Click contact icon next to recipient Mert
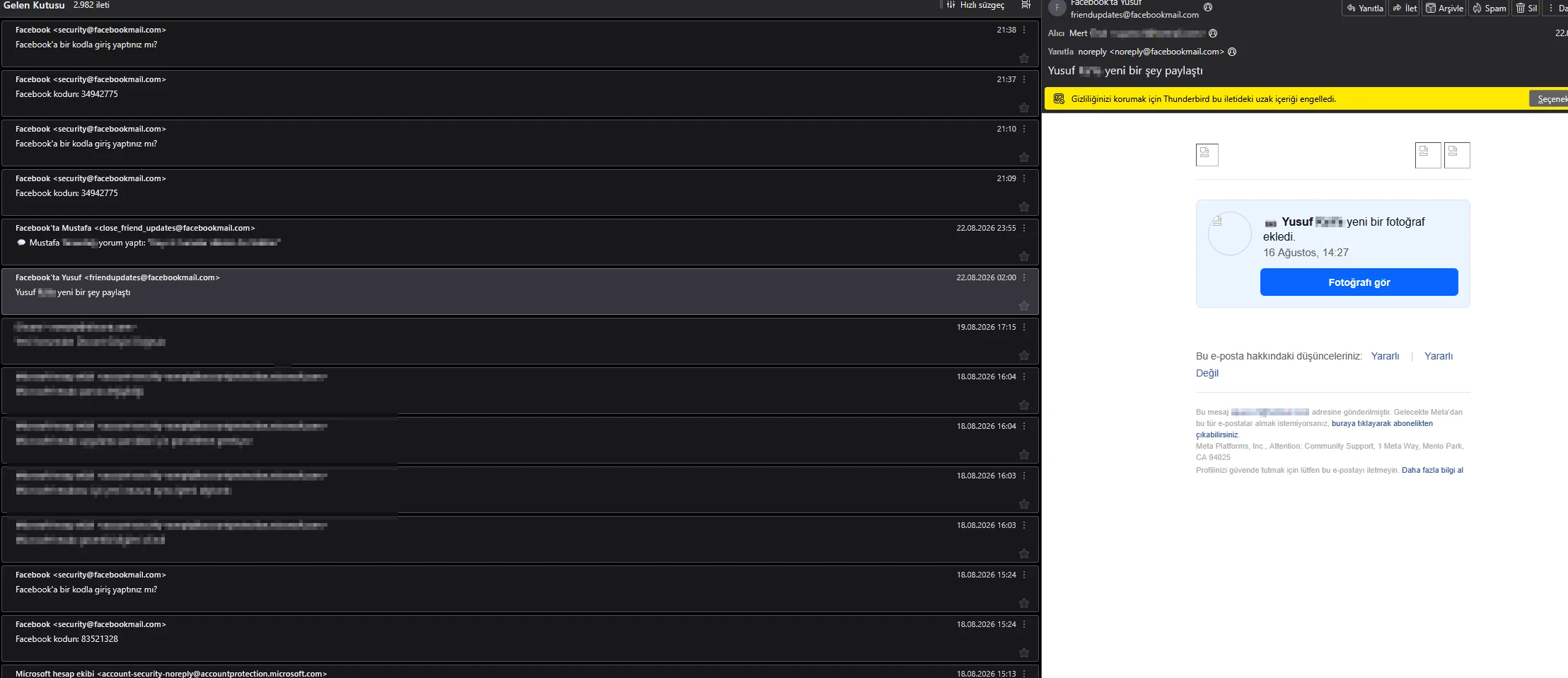The image size is (1568, 678). [1213, 33]
